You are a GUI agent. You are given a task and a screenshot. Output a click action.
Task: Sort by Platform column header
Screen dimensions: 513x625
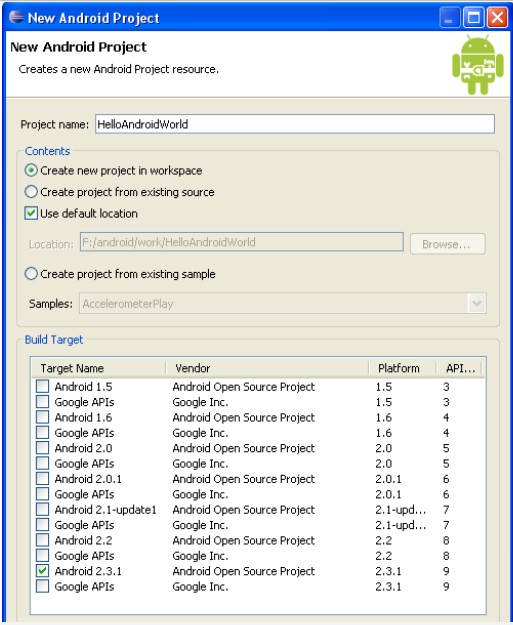pos(401,368)
